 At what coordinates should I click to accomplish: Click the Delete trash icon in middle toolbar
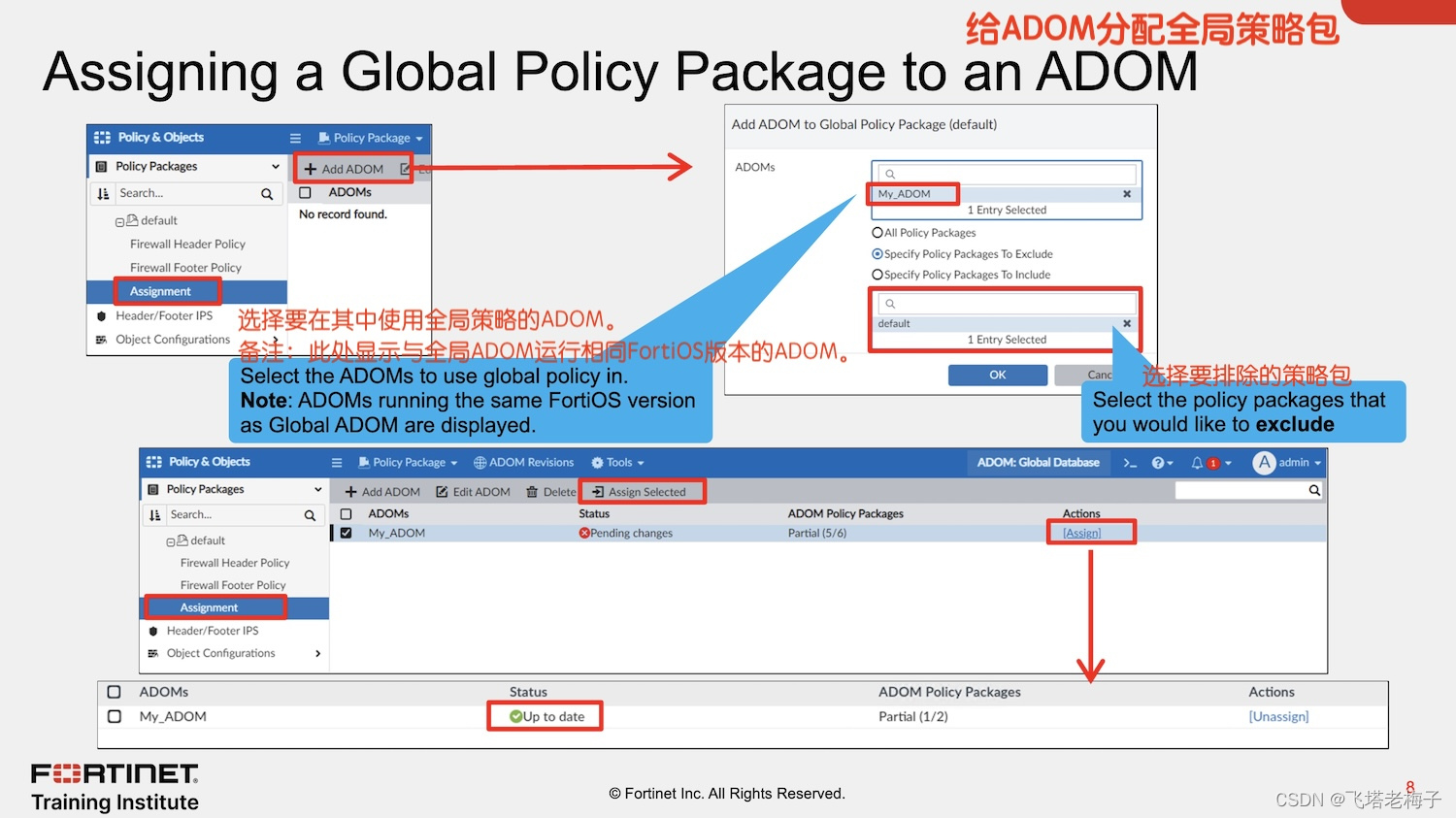532,492
